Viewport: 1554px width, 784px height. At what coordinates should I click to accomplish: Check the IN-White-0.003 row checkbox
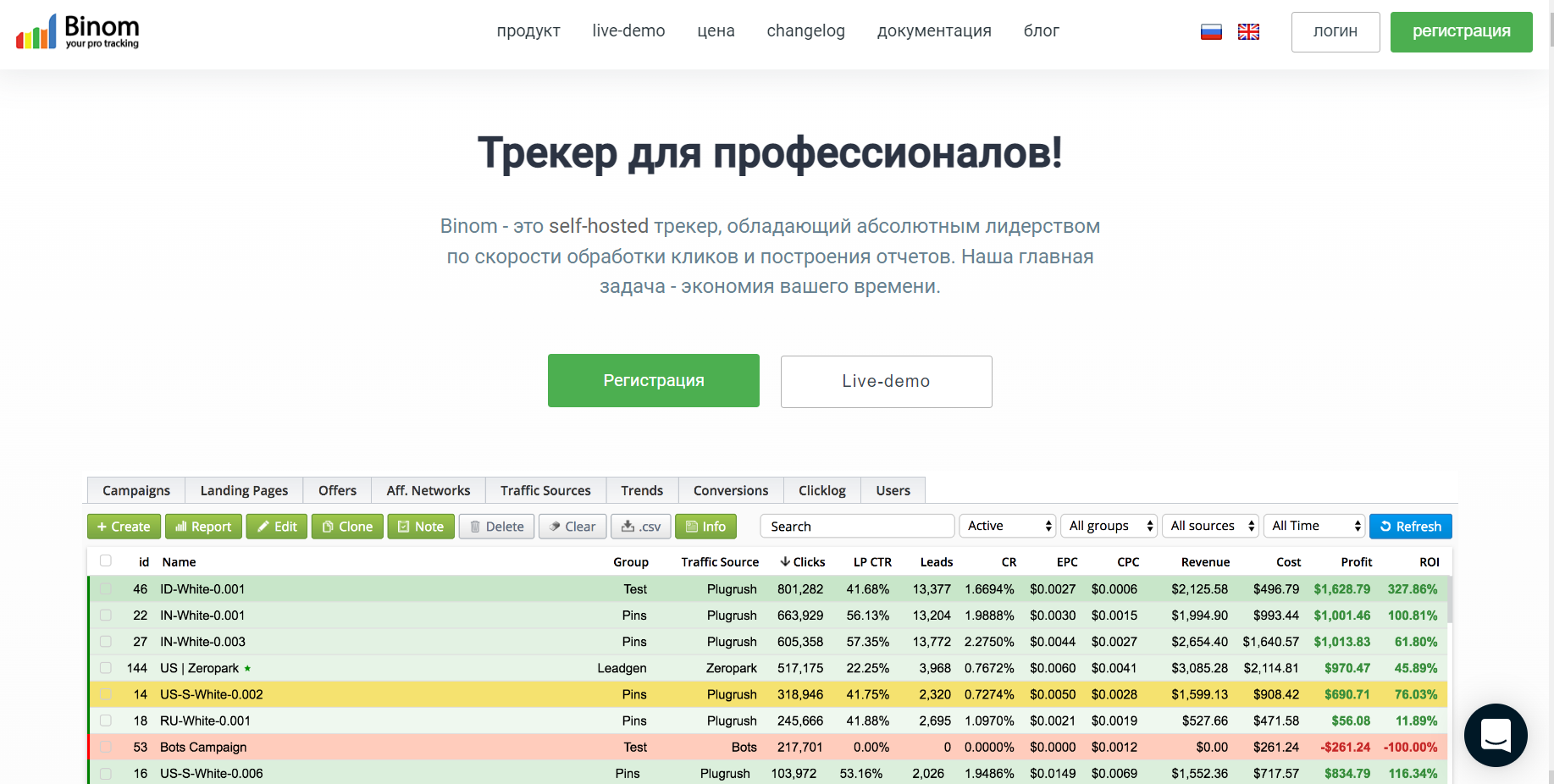point(106,641)
